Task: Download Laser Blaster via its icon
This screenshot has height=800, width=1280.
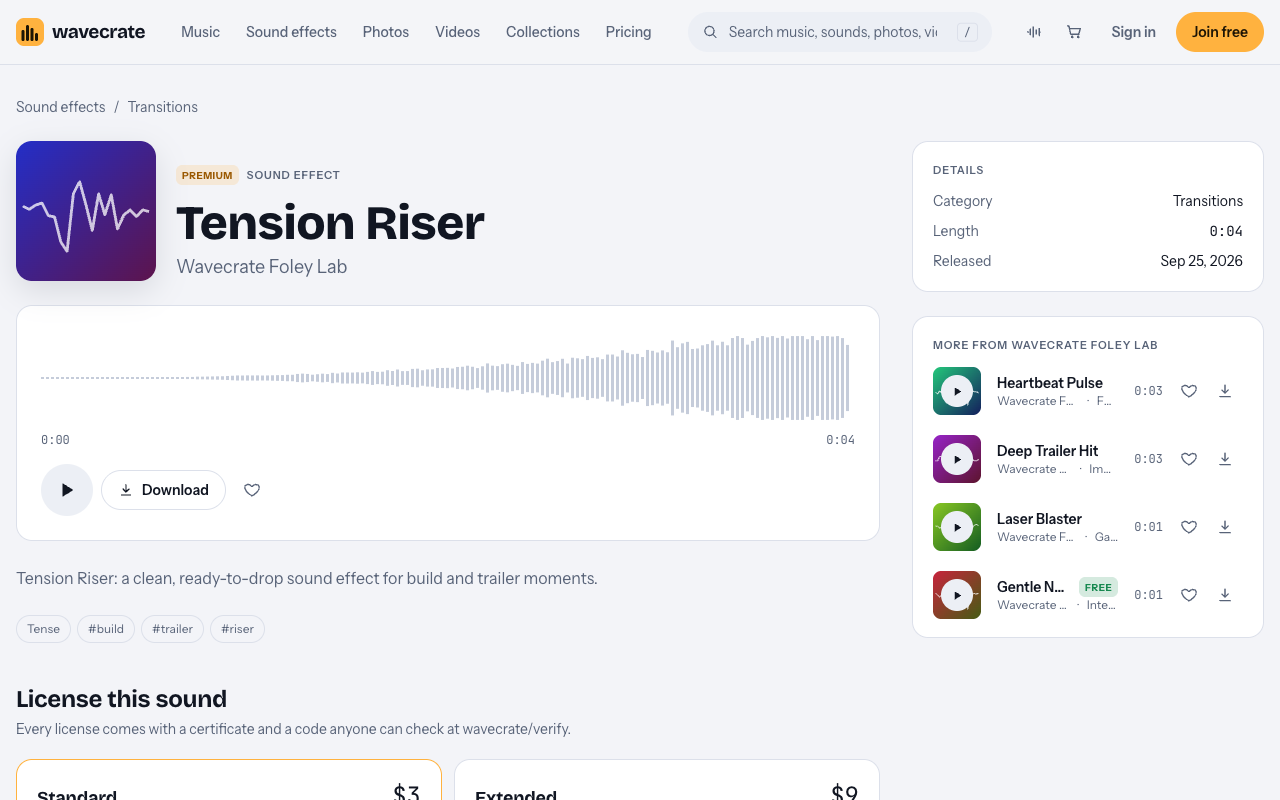Action: tap(1225, 527)
